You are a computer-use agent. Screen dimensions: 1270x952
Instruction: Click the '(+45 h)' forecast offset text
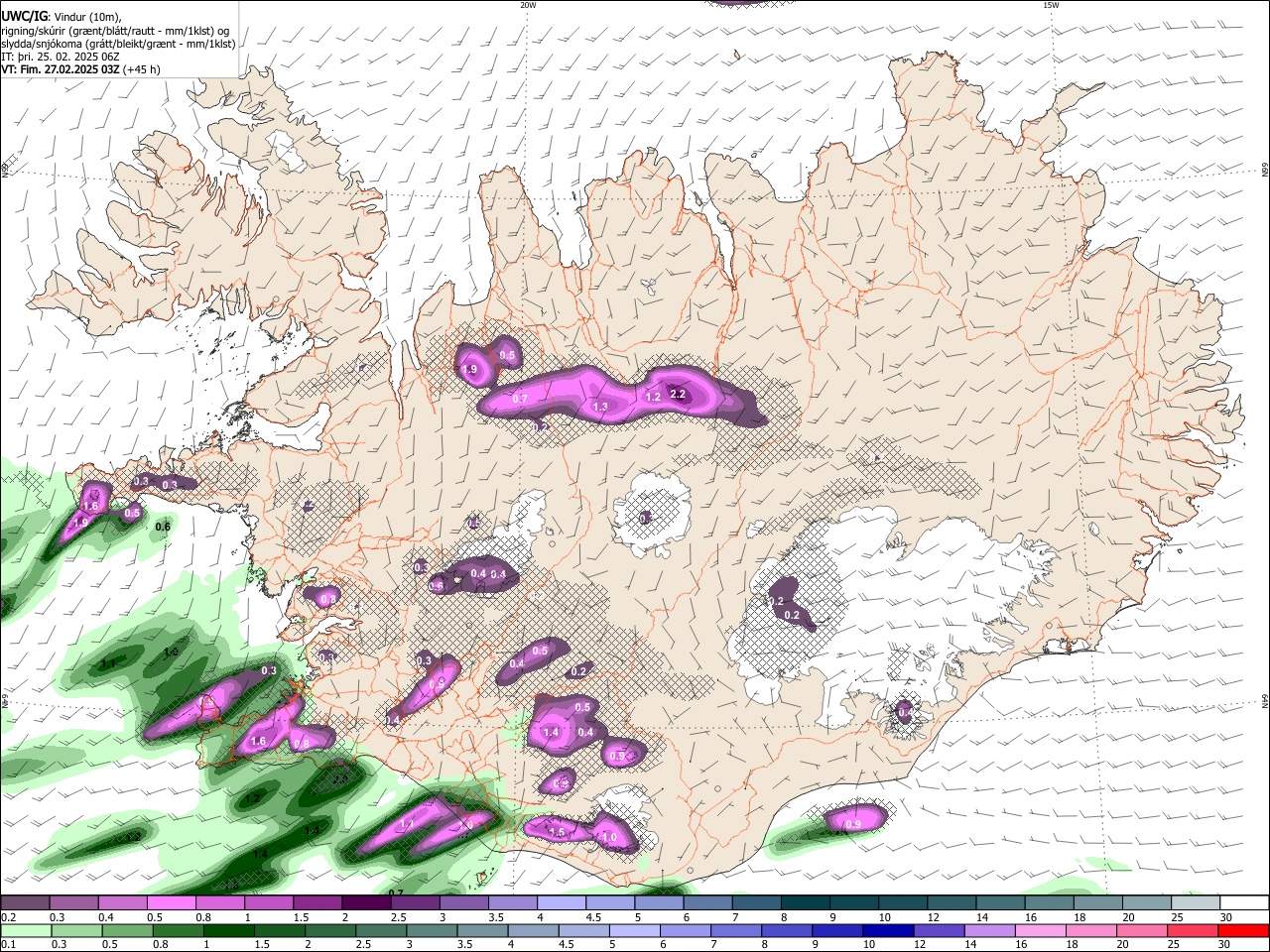pos(142,70)
